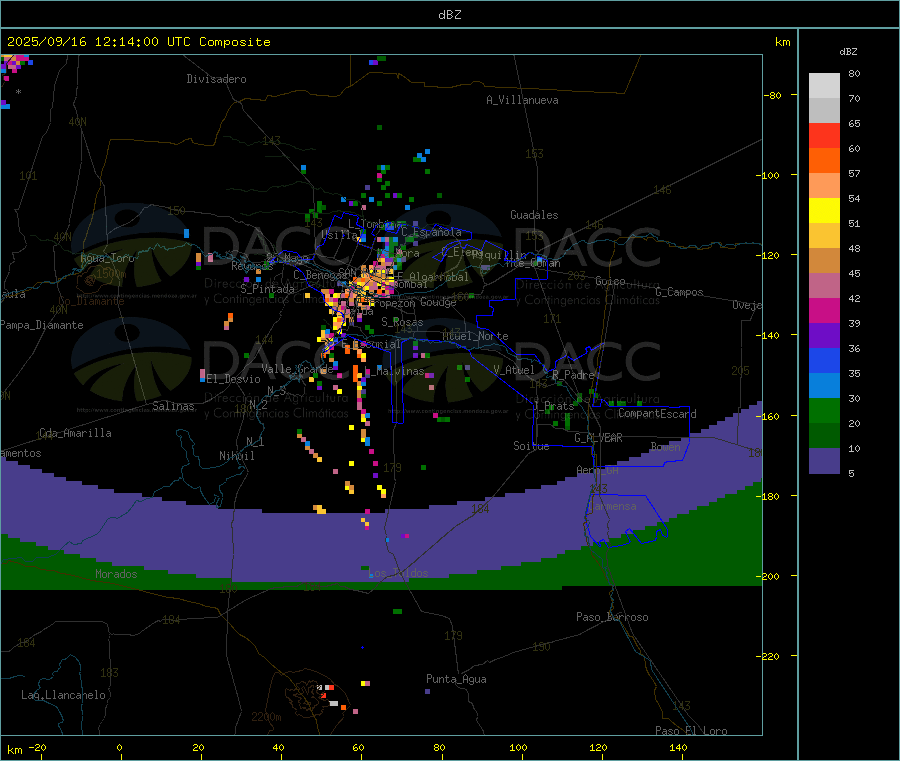Click the 'dBZ' label above the color legend
Image resolution: width=900 pixels, height=761 pixels.
tap(848, 52)
